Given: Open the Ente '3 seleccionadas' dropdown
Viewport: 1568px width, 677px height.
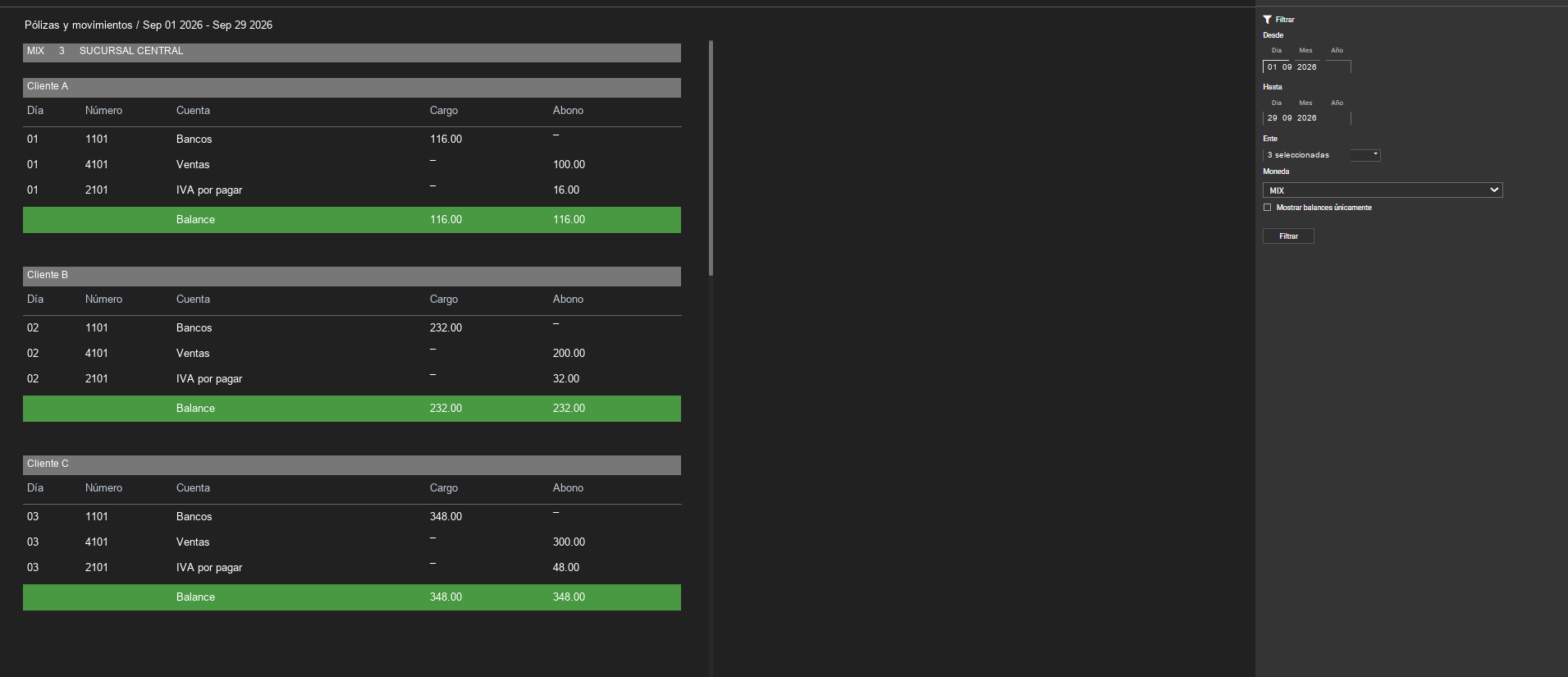Looking at the screenshot, I should coord(1321,155).
